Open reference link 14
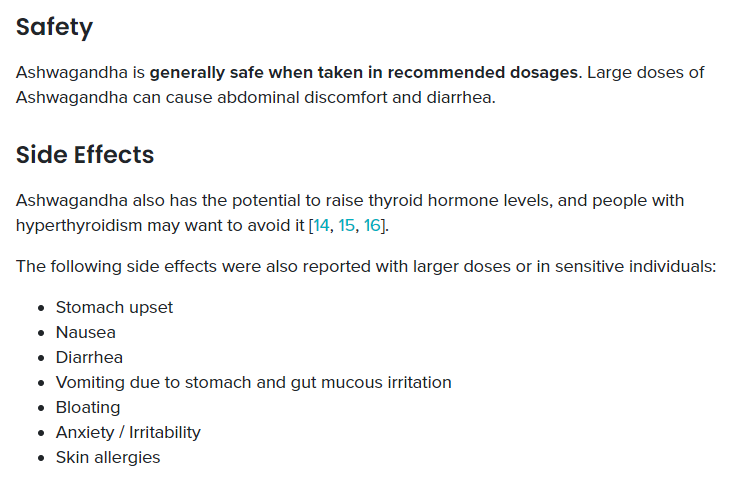The height and width of the screenshot is (491, 745). (x=321, y=225)
